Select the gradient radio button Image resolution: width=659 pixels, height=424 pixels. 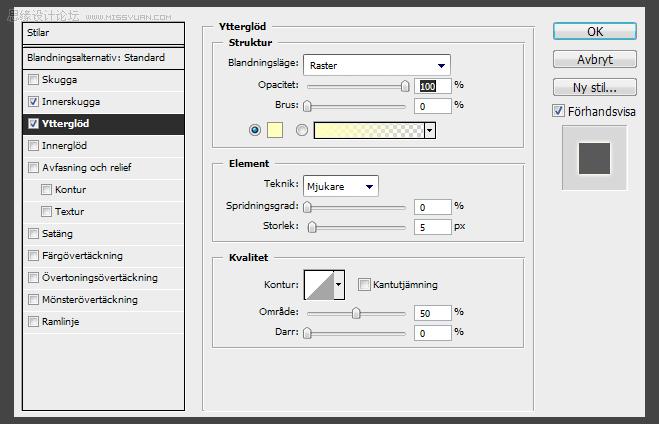[302, 130]
